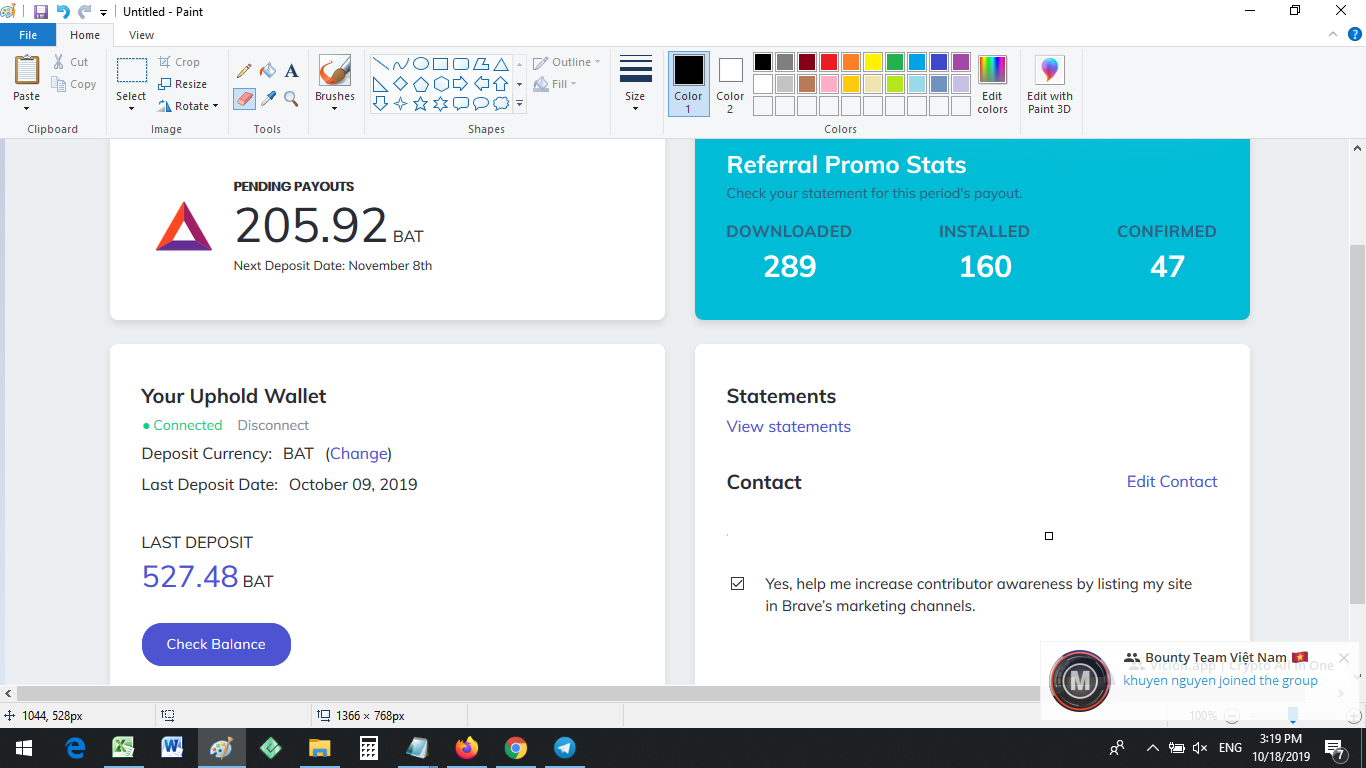Select the Right arrow shape
The width and height of the screenshot is (1366, 768).
tap(461, 84)
